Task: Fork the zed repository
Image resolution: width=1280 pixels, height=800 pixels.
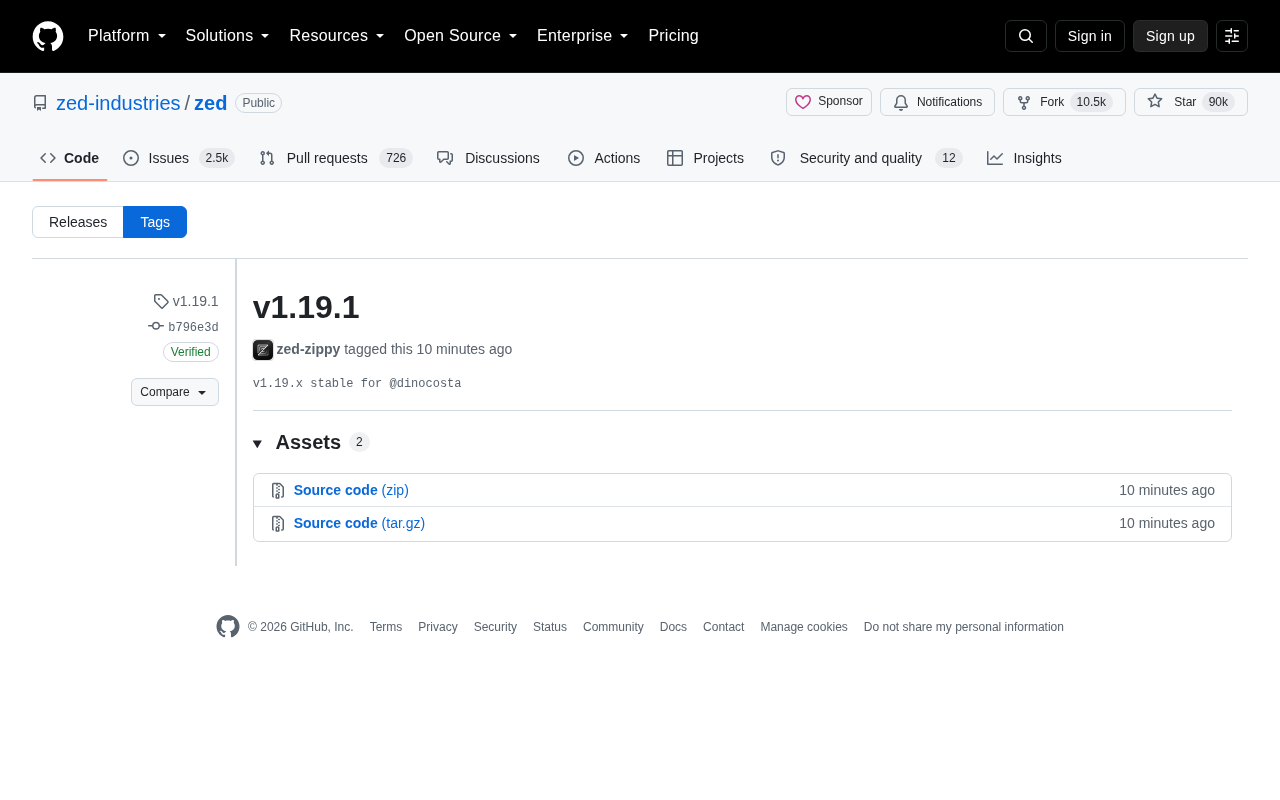Action: (x=1064, y=102)
